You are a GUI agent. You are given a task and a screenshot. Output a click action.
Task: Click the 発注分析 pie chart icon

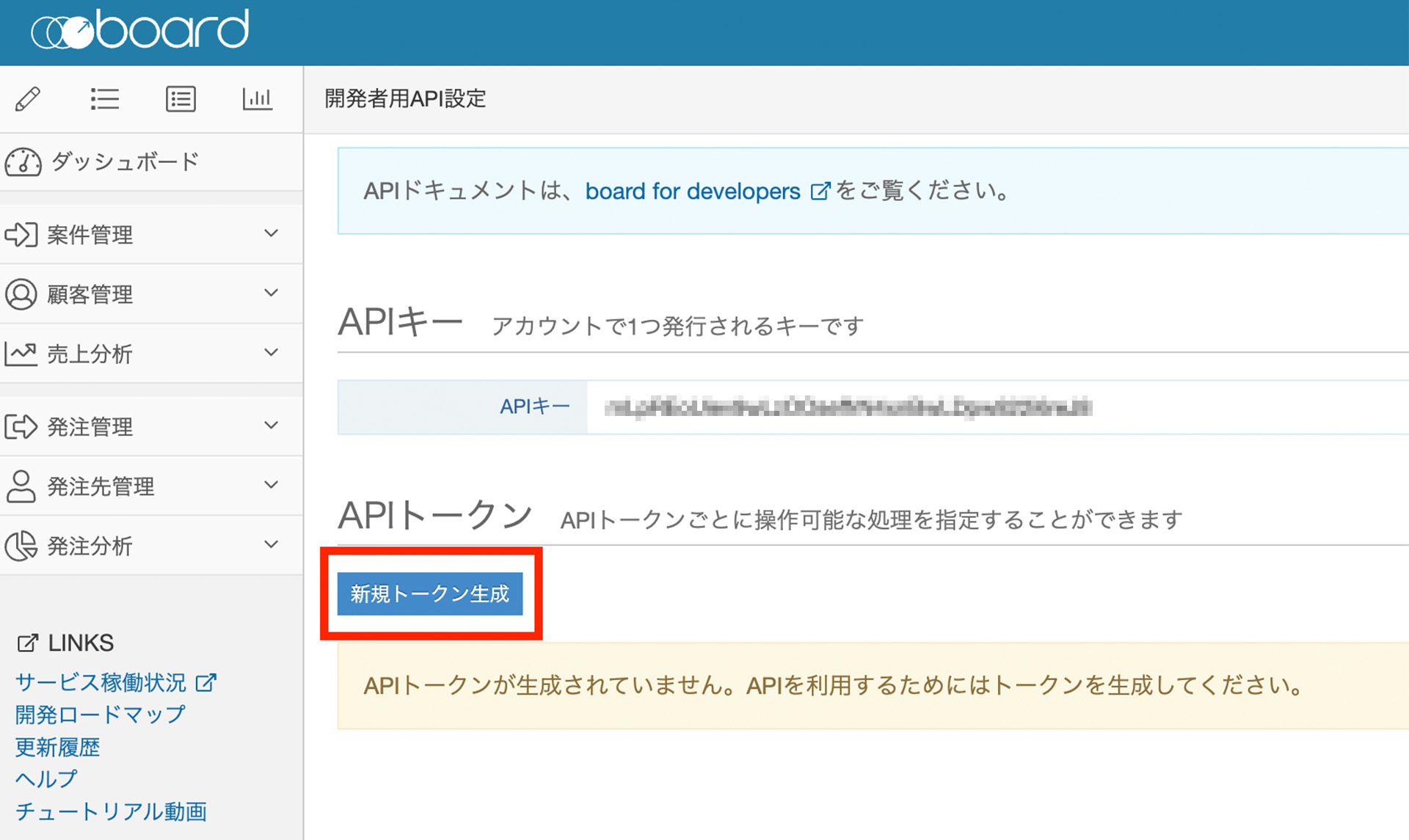pyautogui.click(x=21, y=546)
